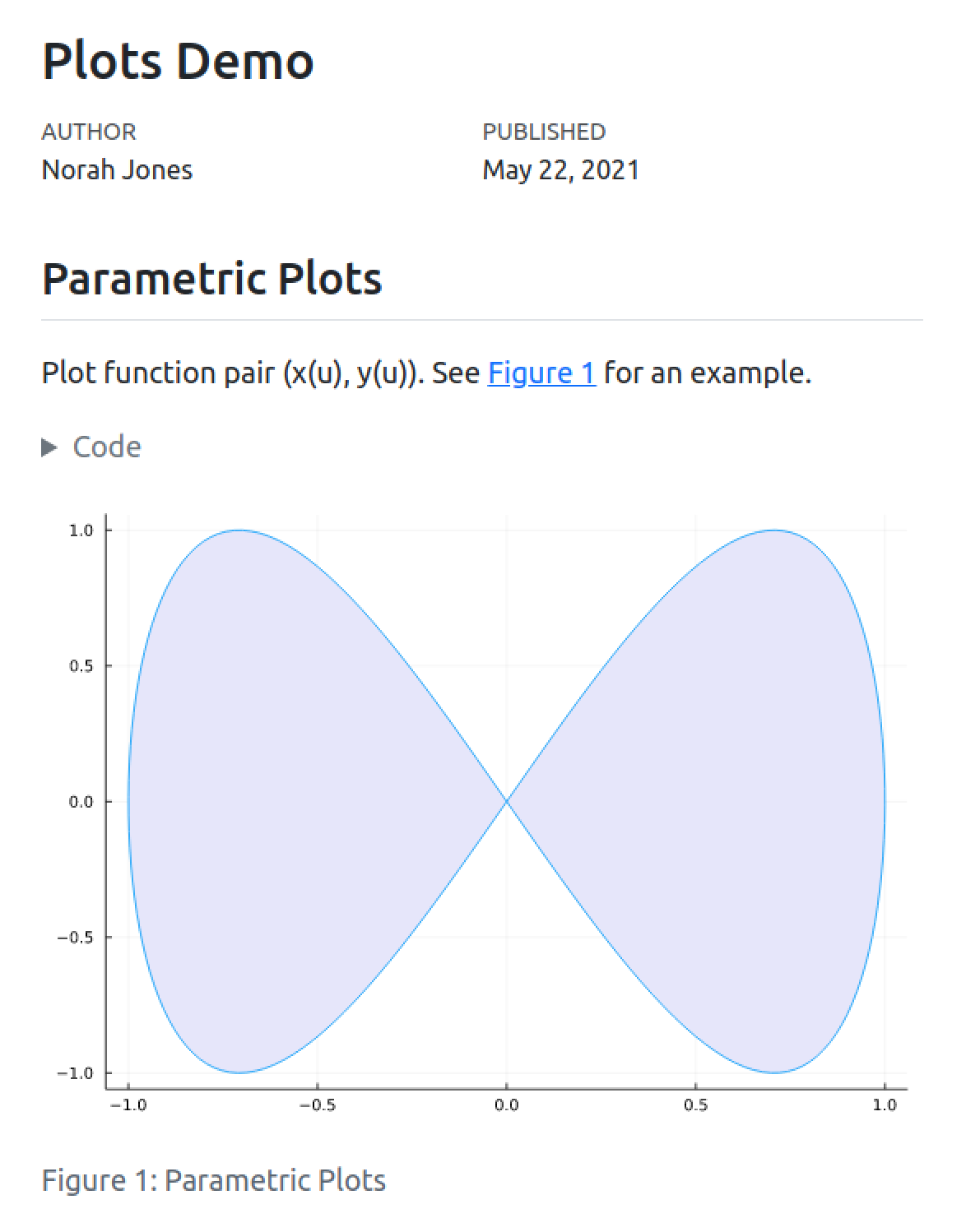
Task: Select the author name Norah Jones
Action: coord(117,169)
